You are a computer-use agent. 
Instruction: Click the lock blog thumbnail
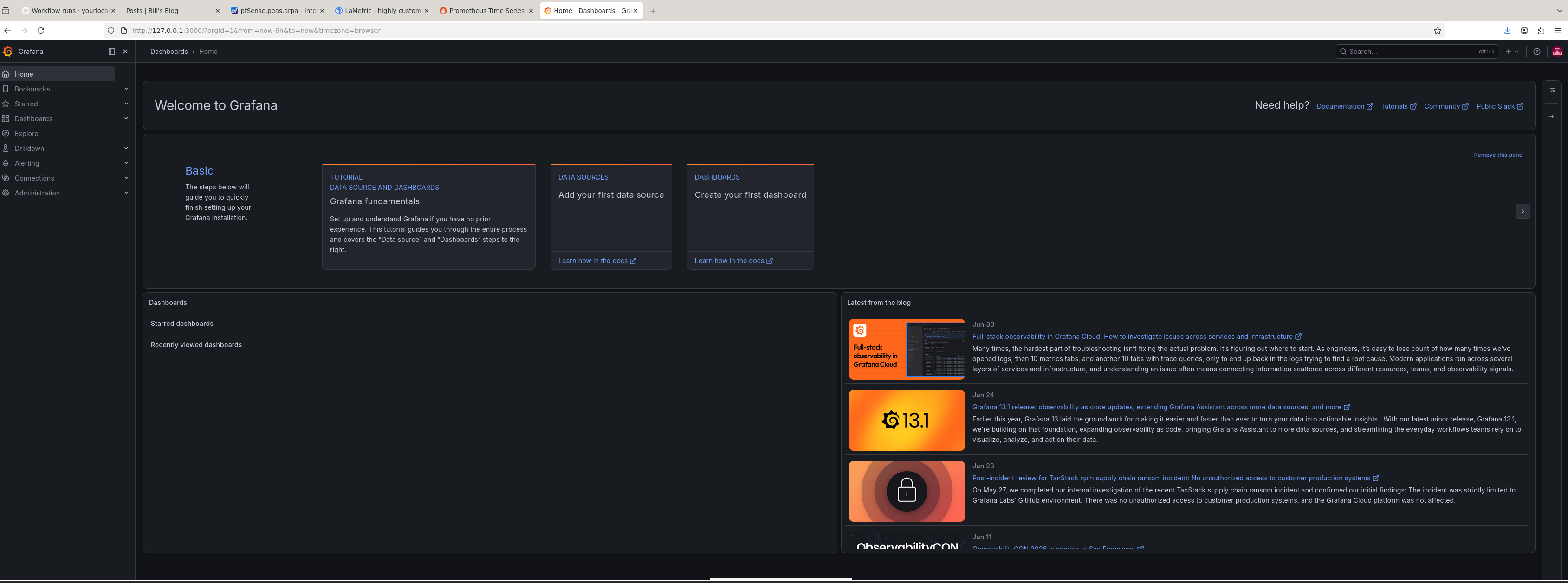coord(907,491)
